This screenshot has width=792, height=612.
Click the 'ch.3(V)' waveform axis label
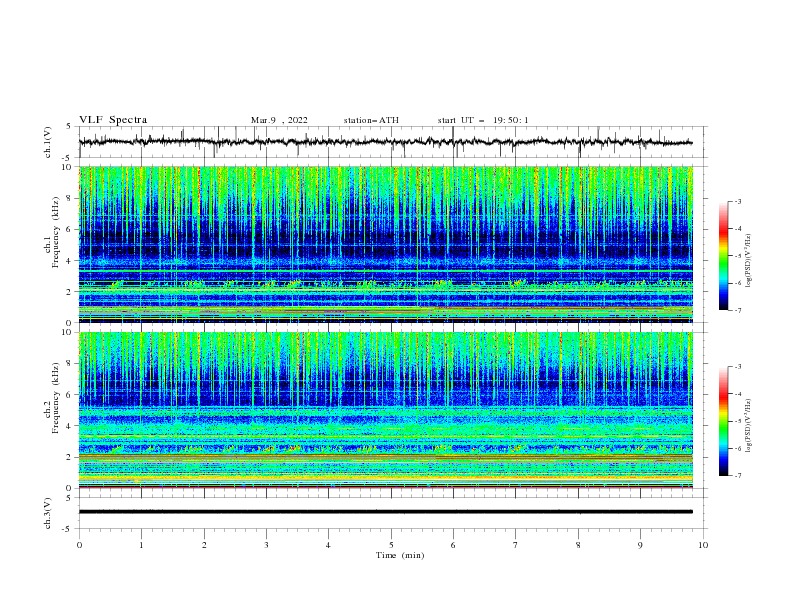(48, 514)
